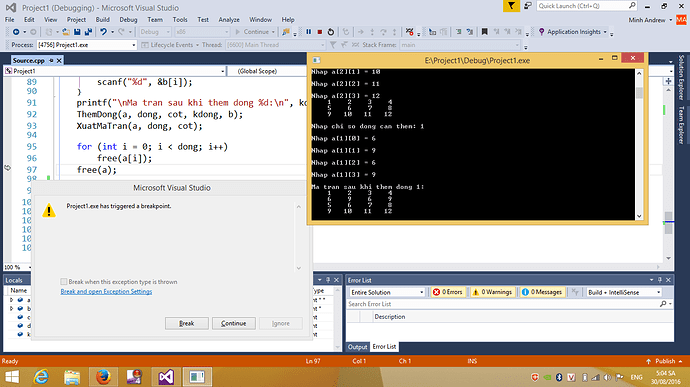Click the Save All toolbar icon
Image resolution: width=690 pixels, height=387 pixels.
tap(88, 32)
